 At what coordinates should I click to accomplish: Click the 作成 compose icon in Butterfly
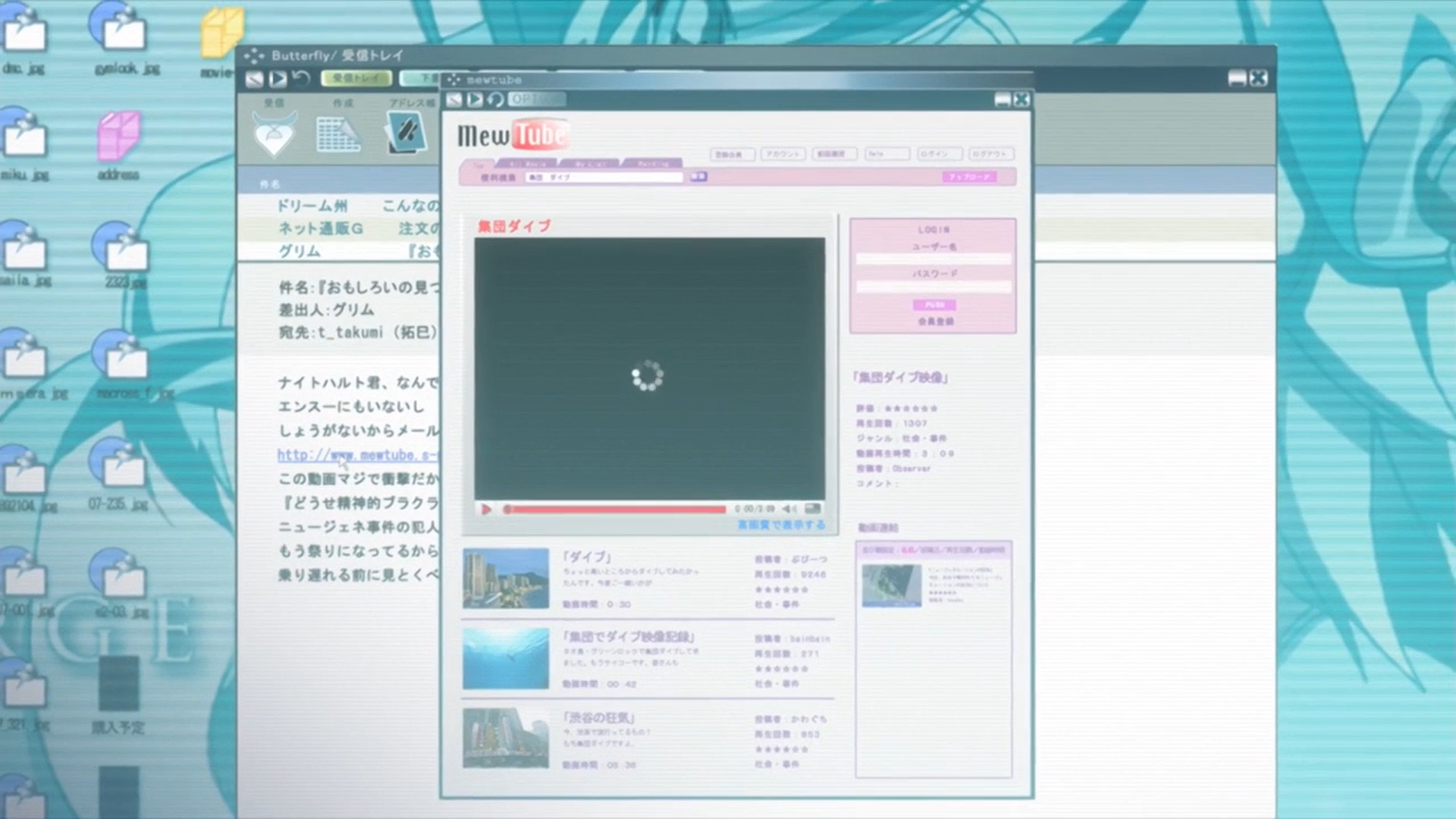pyautogui.click(x=338, y=134)
